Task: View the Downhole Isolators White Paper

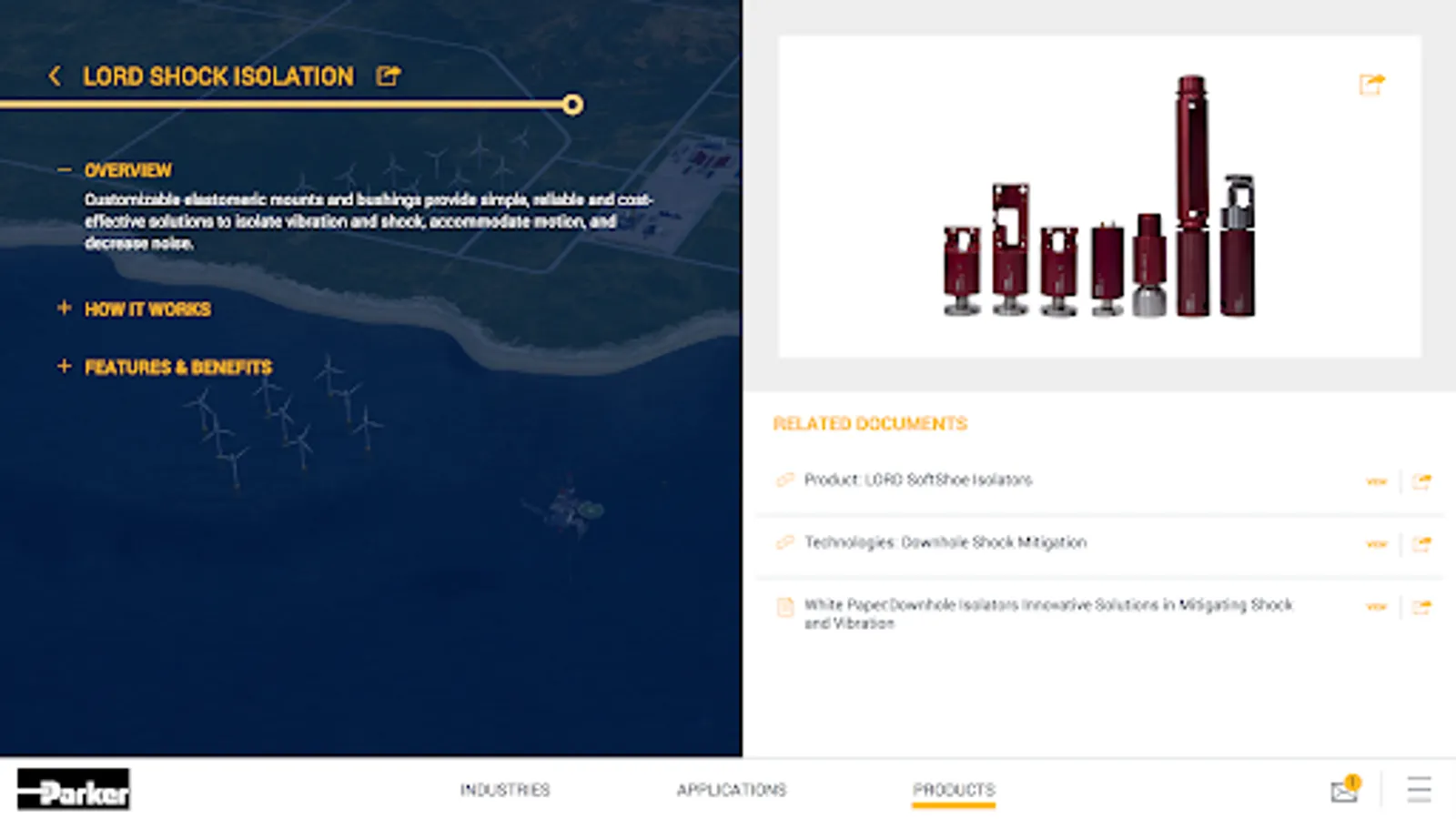Action: (x=1376, y=607)
